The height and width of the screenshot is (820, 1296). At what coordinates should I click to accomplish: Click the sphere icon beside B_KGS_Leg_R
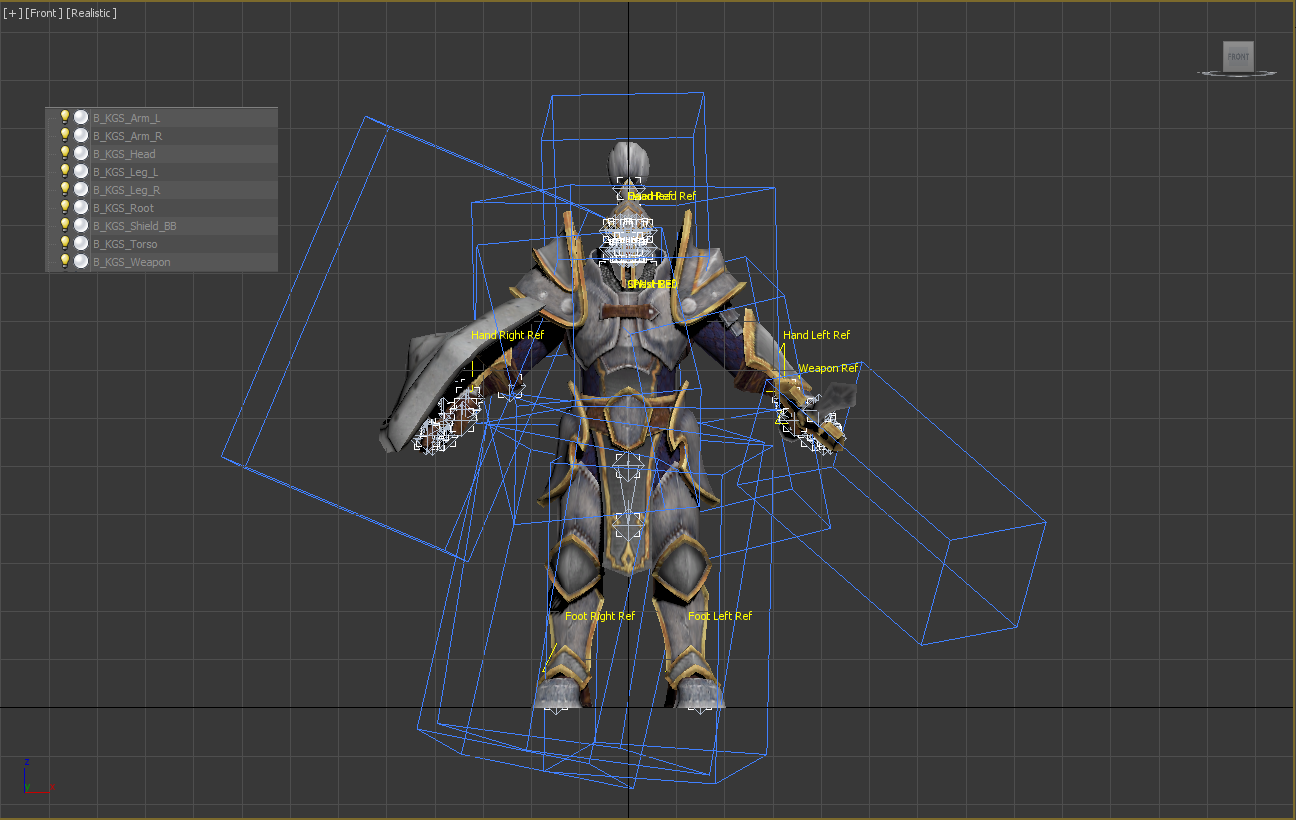point(81,189)
